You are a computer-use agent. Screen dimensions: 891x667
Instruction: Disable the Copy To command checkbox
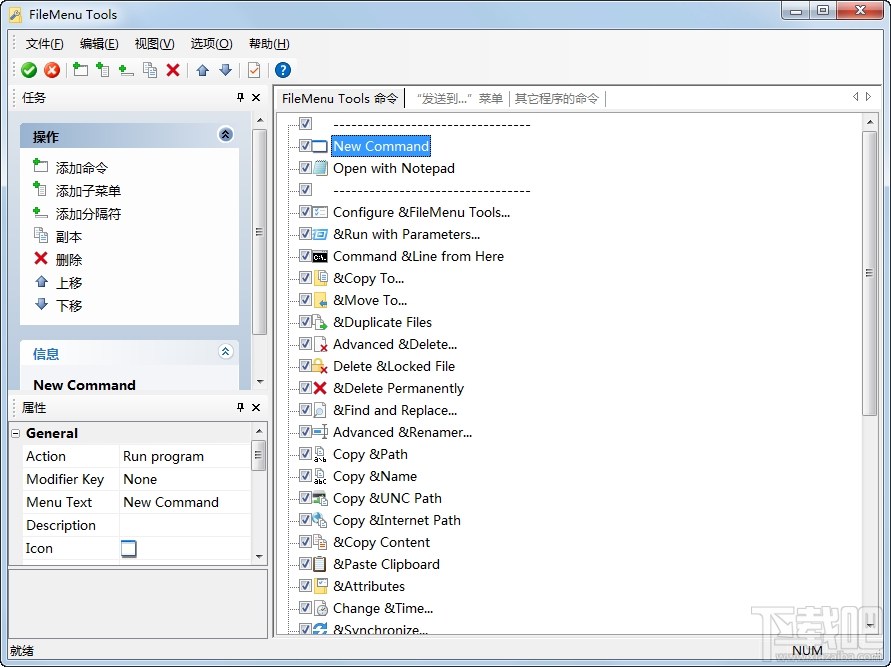[x=305, y=277]
